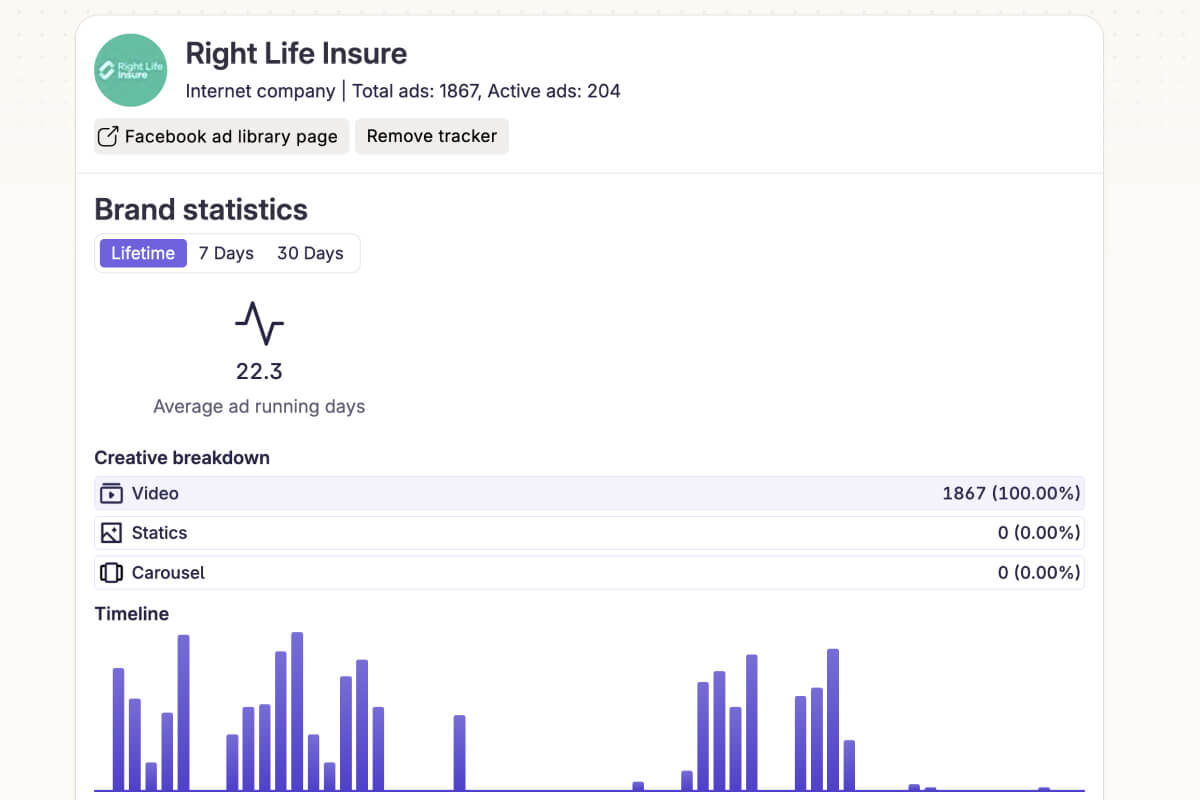This screenshot has height=800, width=1200.
Task: Select the Lifetime statistics tab
Action: (x=142, y=253)
